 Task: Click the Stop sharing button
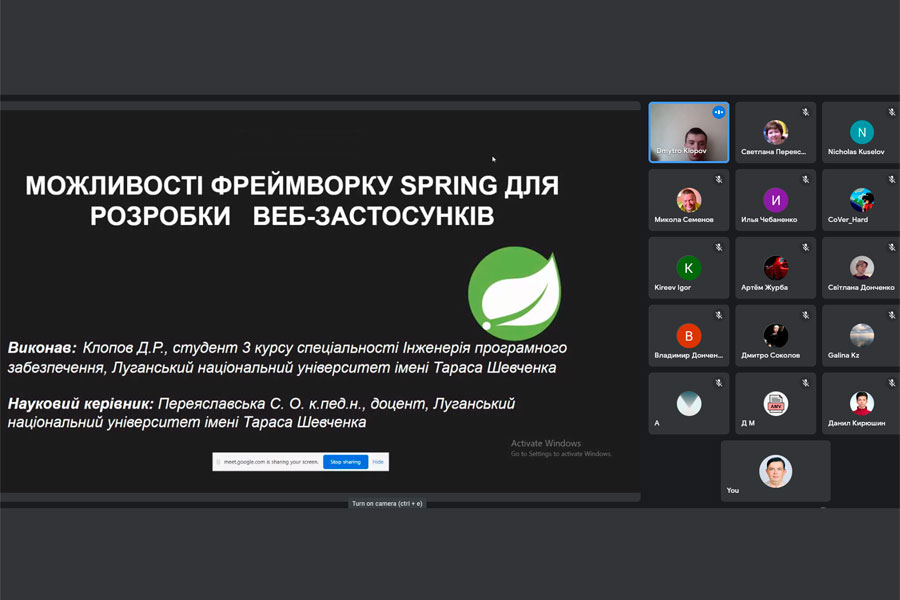click(x=346, y=462)
